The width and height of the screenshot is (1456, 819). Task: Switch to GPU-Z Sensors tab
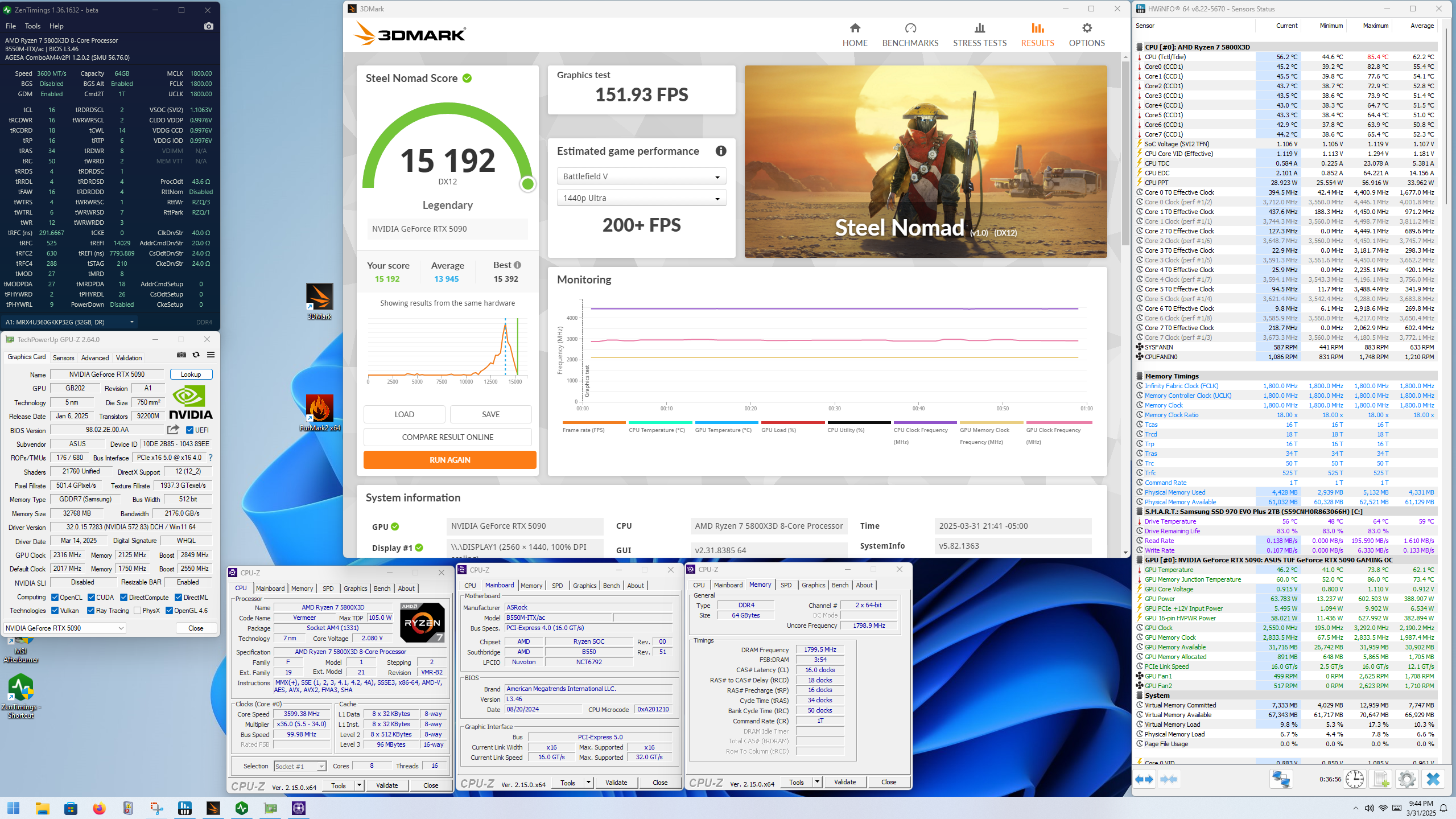pos(63,357)
